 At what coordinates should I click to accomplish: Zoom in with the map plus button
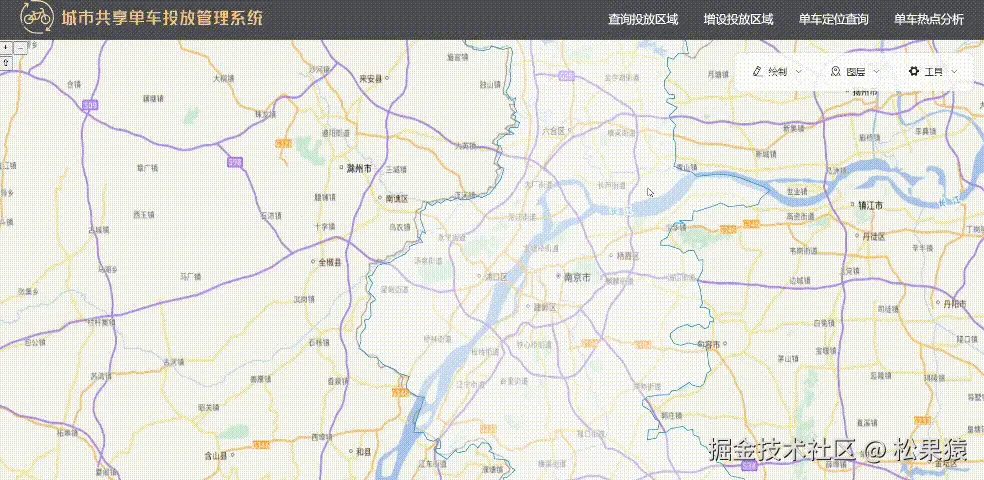(6, 48)
